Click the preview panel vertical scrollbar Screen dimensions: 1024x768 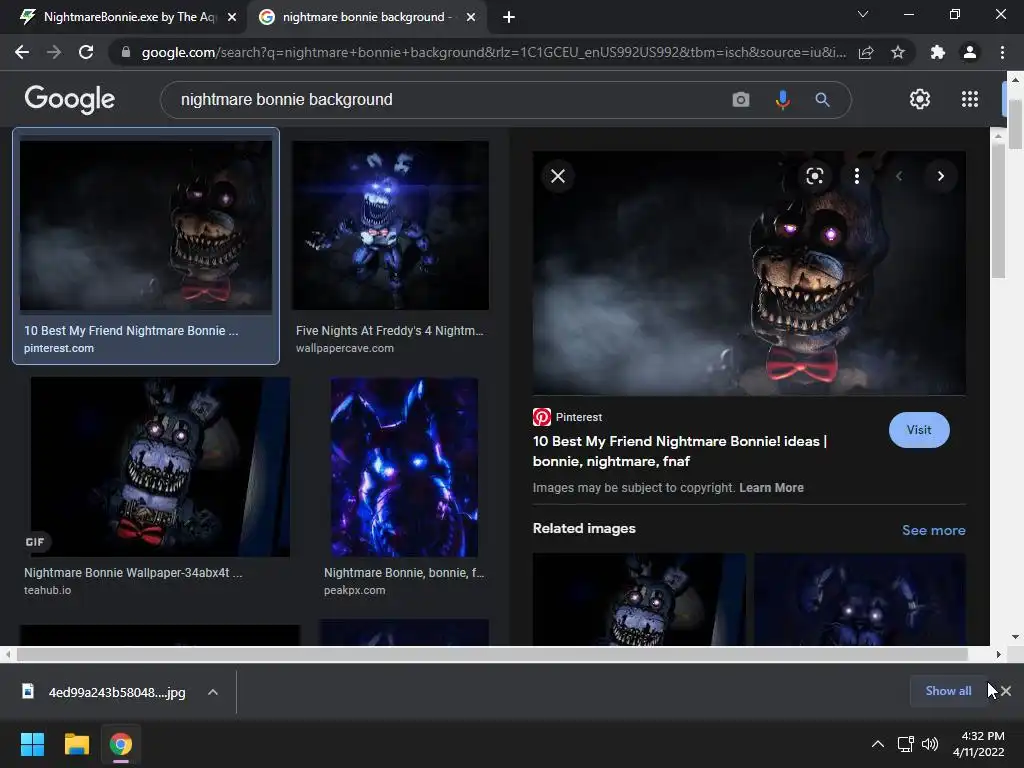[998, 210]
